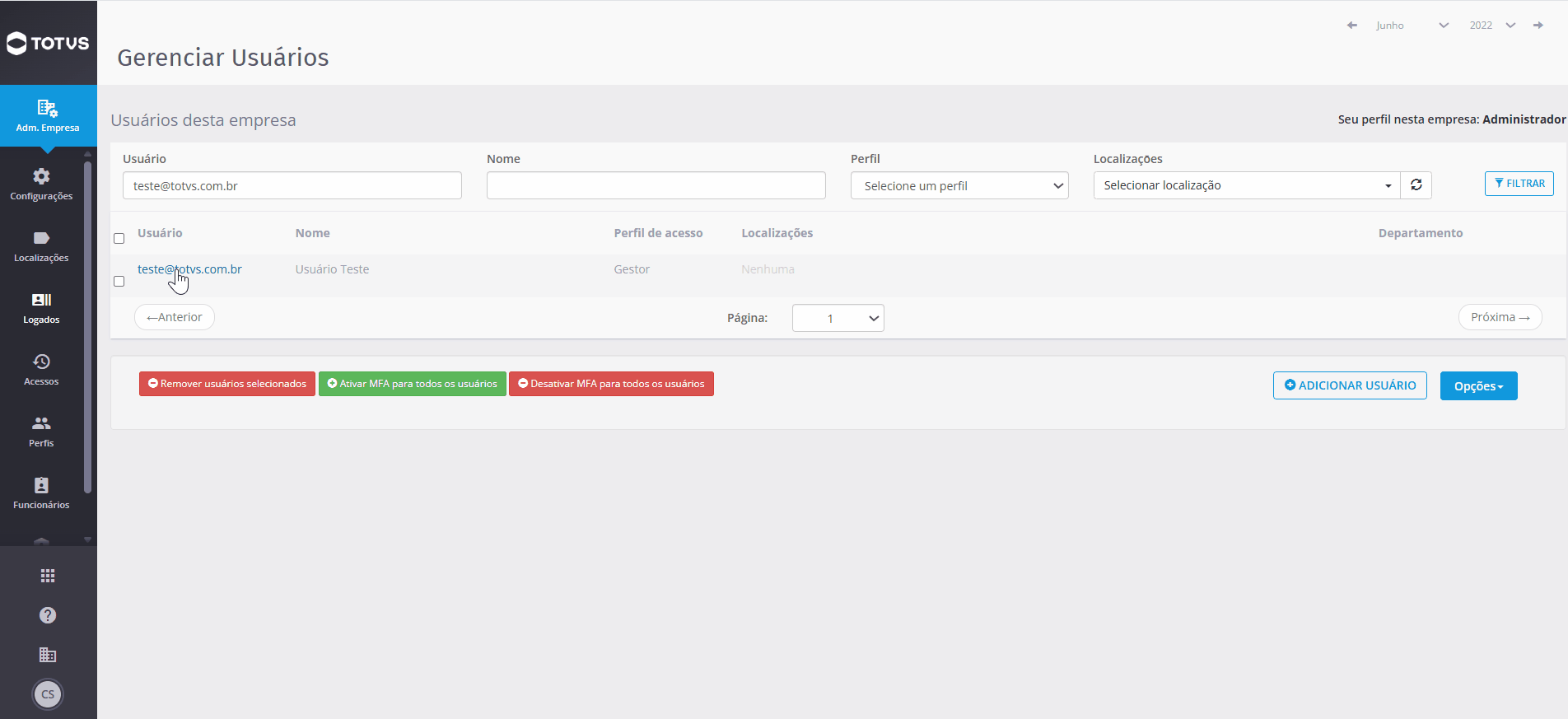Open the Página number dropdown

click(838, 318)
